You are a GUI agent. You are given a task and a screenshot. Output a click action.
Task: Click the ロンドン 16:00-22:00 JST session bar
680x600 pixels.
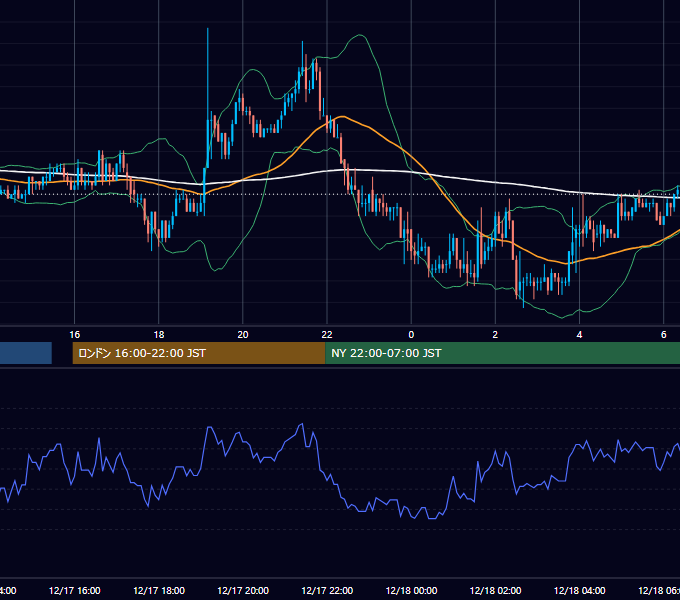(x=199, y=353)
